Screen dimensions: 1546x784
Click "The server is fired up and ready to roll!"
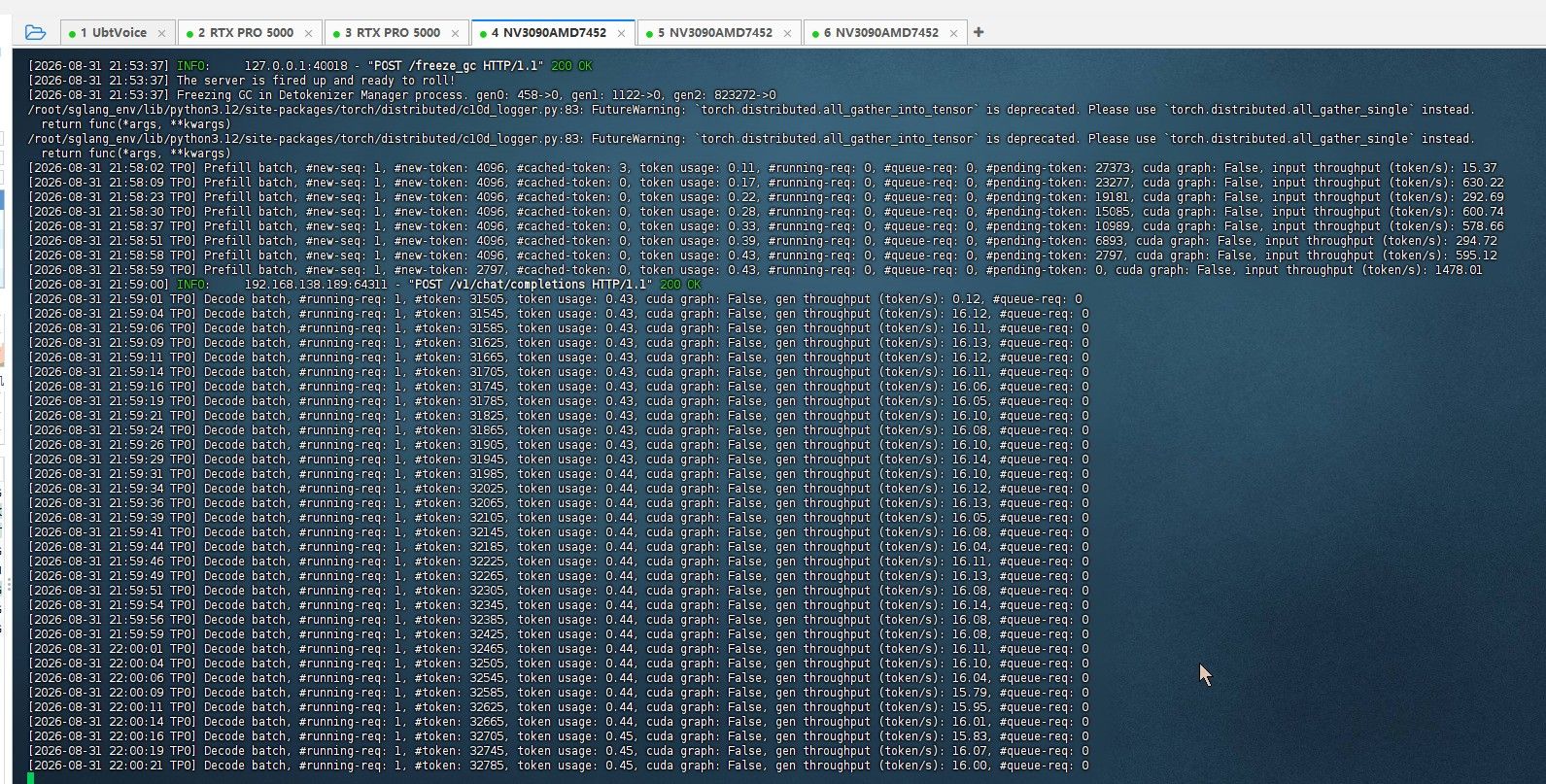pyautogui.click(x=316, y=81)
